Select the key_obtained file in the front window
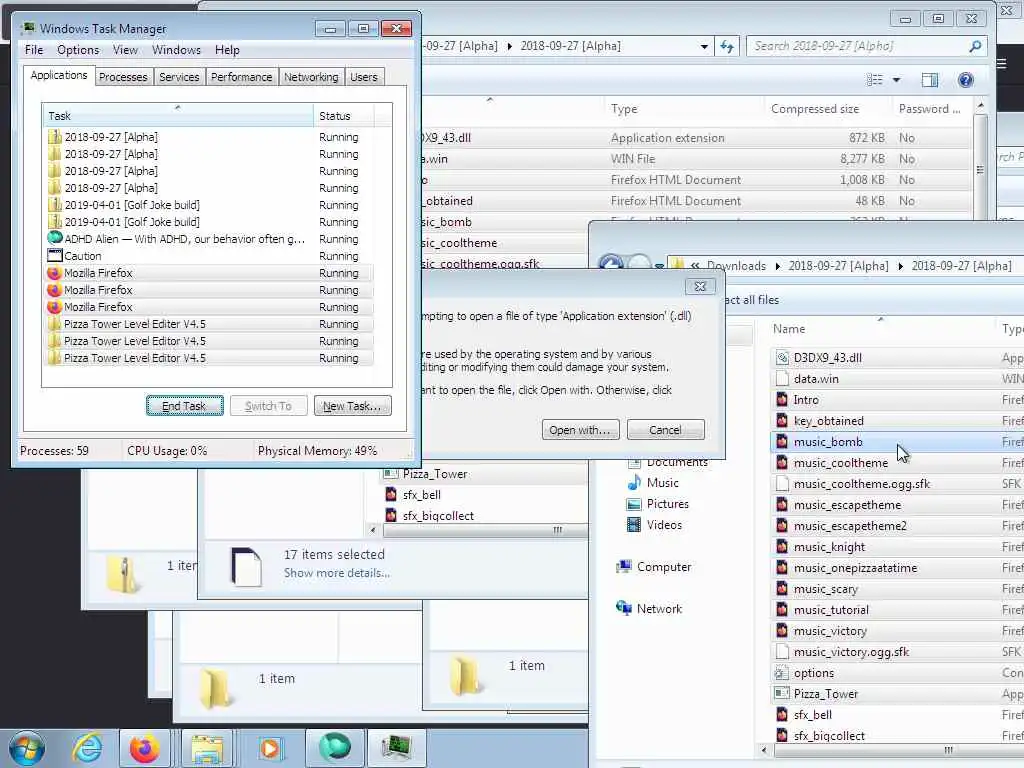1024x768 pixels. [897, 421]
